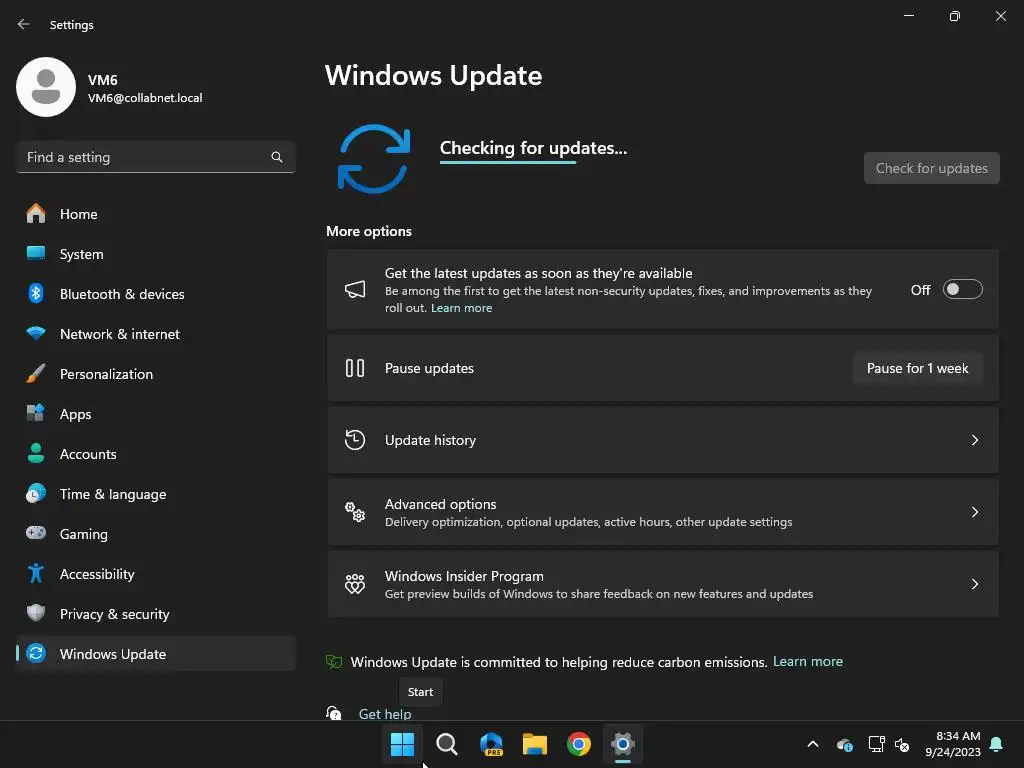Click the Accounts person icon

(36, 453)
